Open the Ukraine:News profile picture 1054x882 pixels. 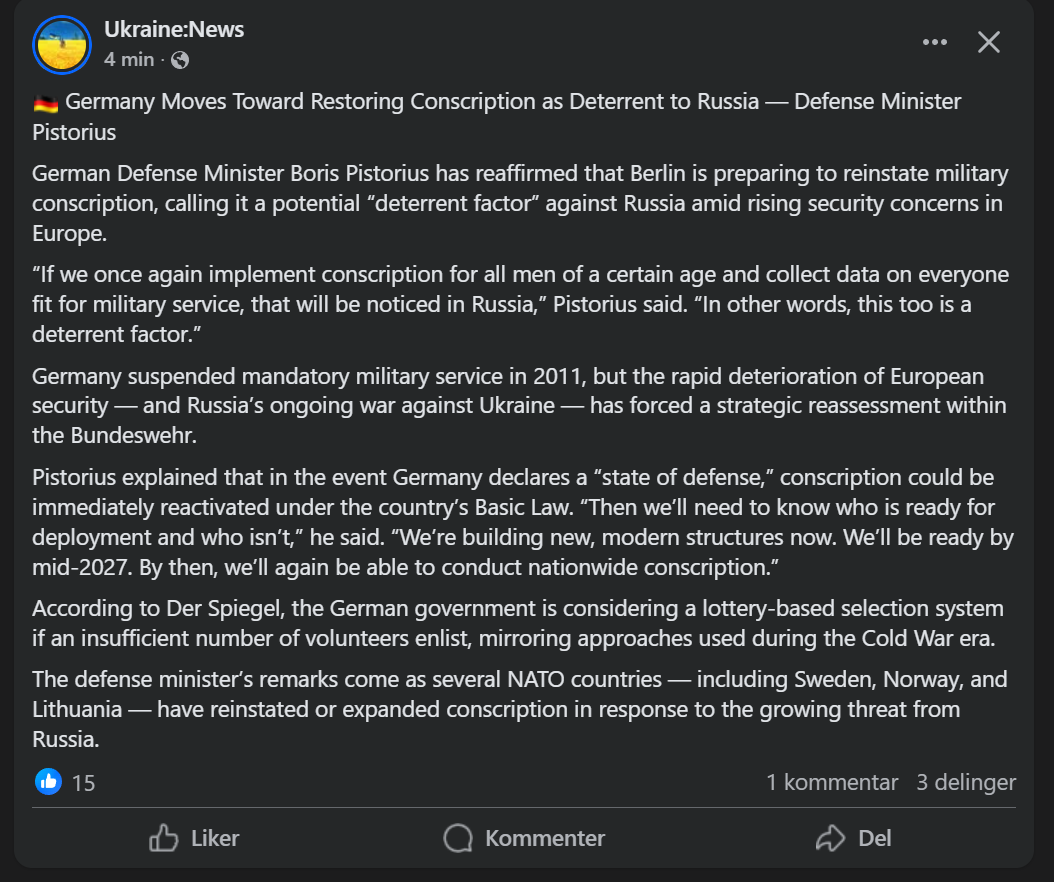pyautogui.click(x=63, y=45)
